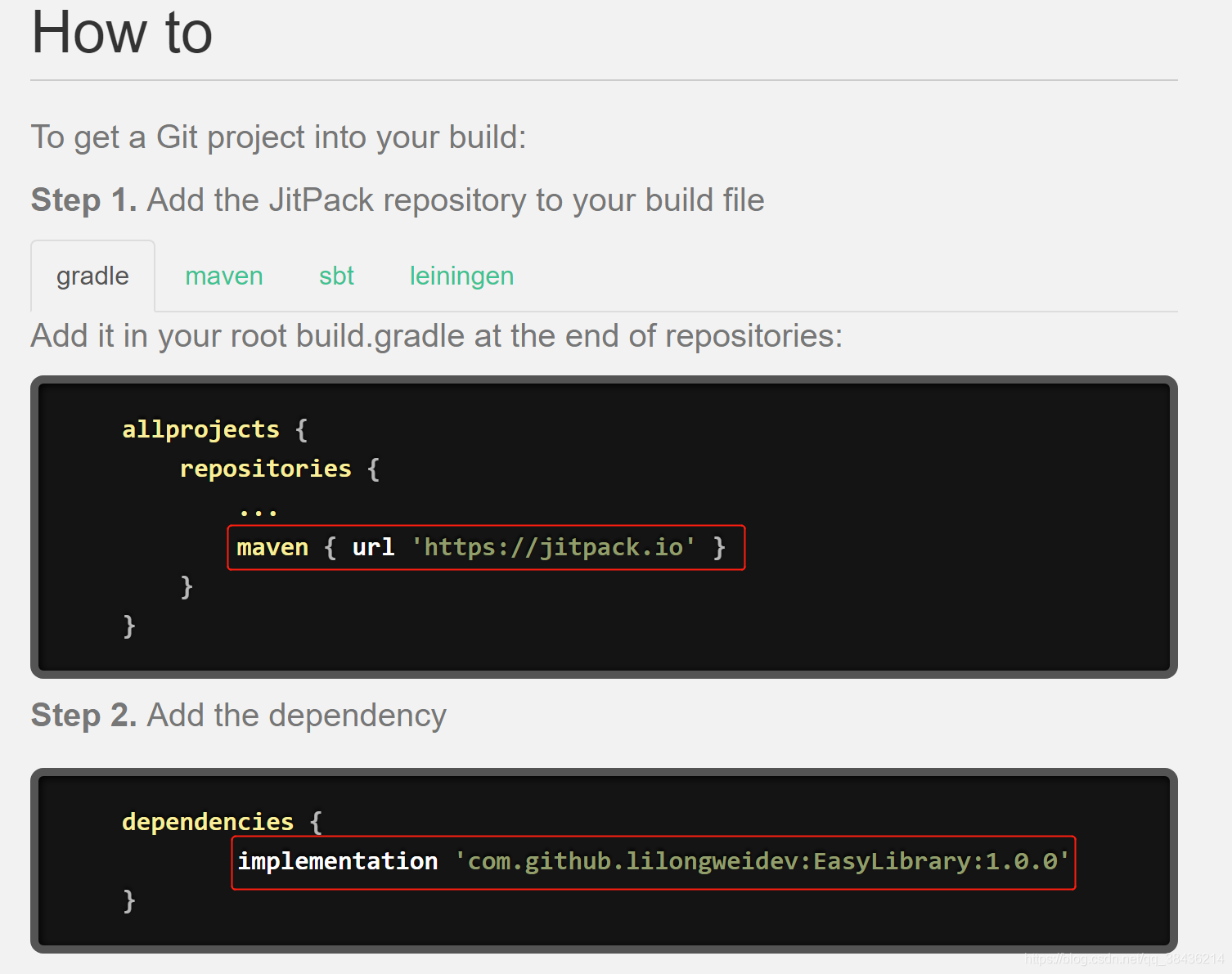Switch to the sbt tab

coord(336,276)
